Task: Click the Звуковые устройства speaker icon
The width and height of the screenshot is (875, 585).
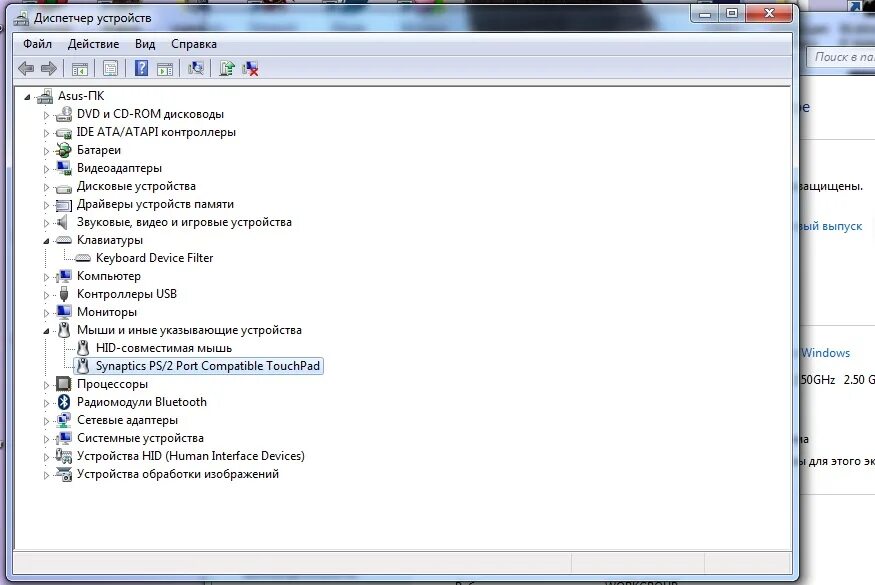Action: (64, 222)
